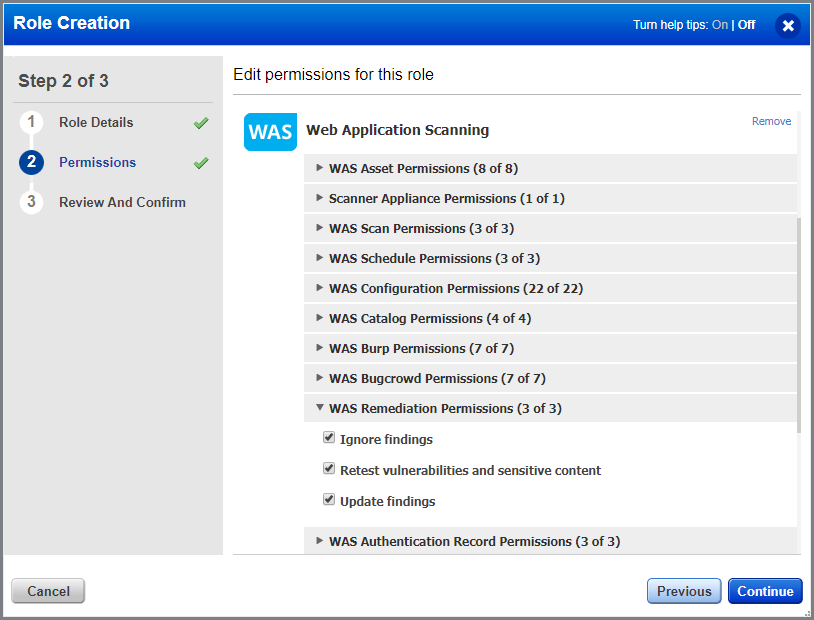Click the Previous button
The image size is (814, 620).
tap(684, 591)
